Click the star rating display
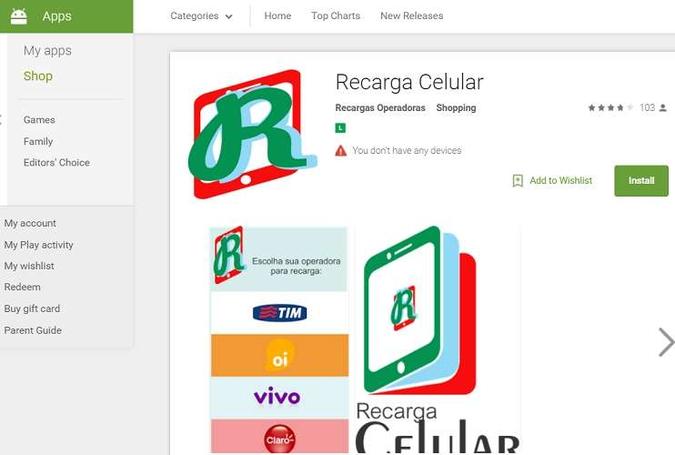This screenshot has width=675, height=455. pos(610,108)
